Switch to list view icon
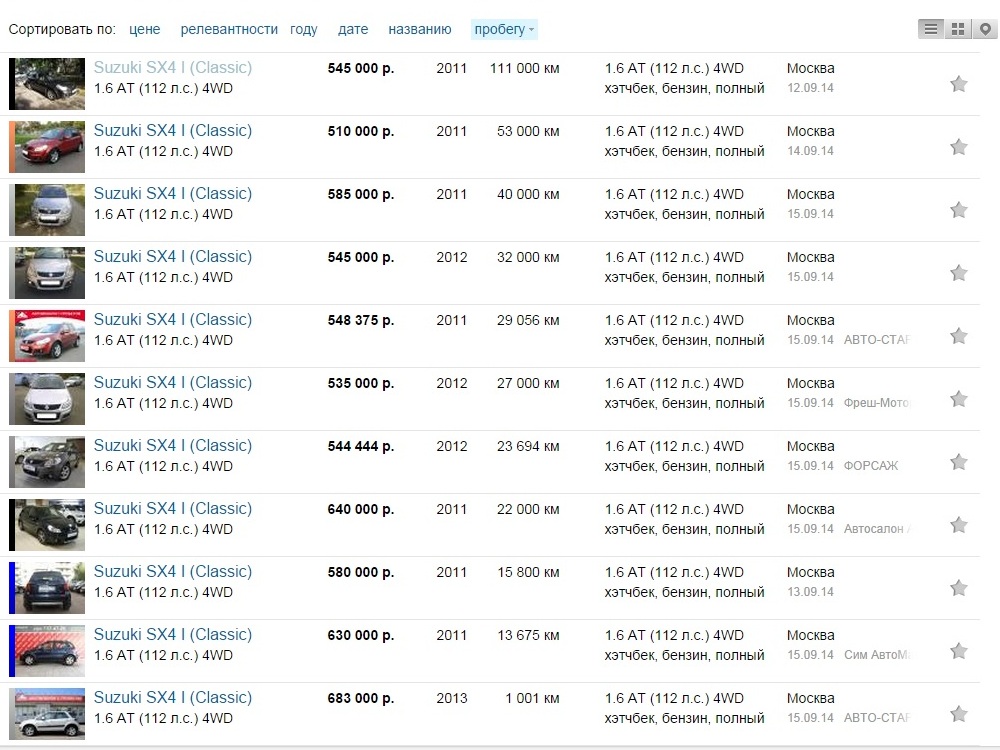Screen dimensions: 1000x750 (931, 29)
